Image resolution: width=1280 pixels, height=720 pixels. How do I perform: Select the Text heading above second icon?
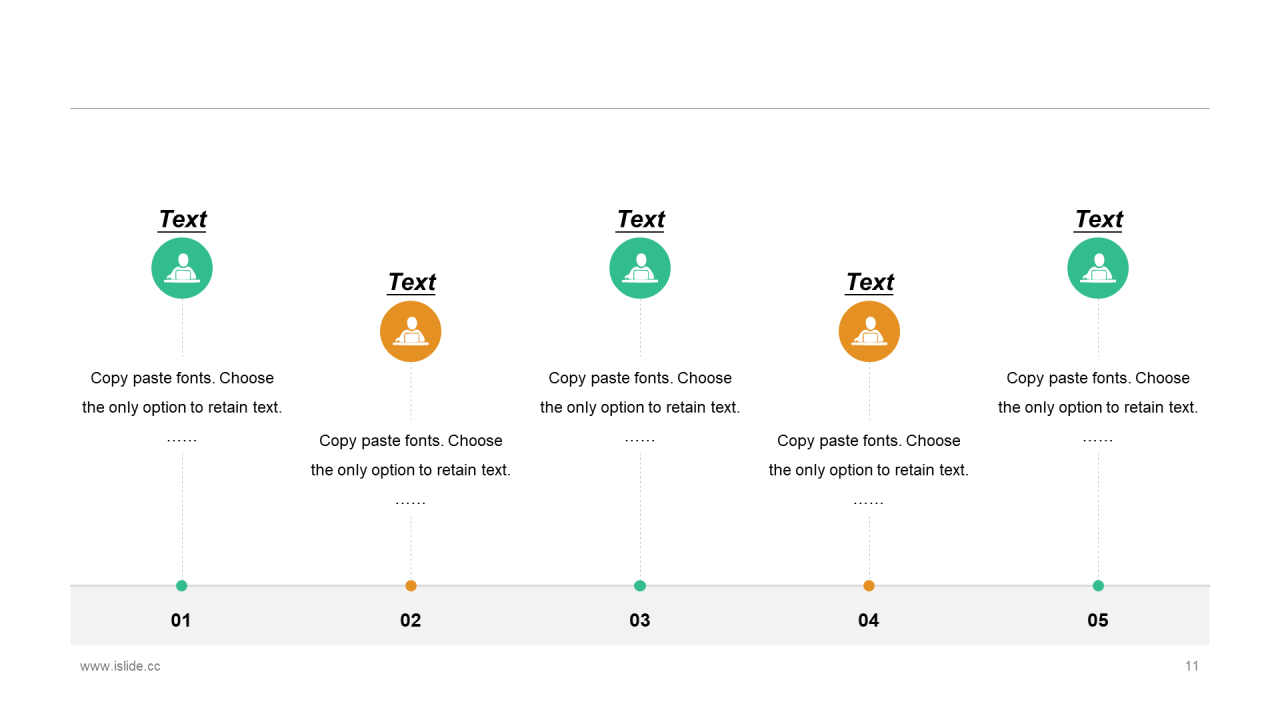(411, 282)
